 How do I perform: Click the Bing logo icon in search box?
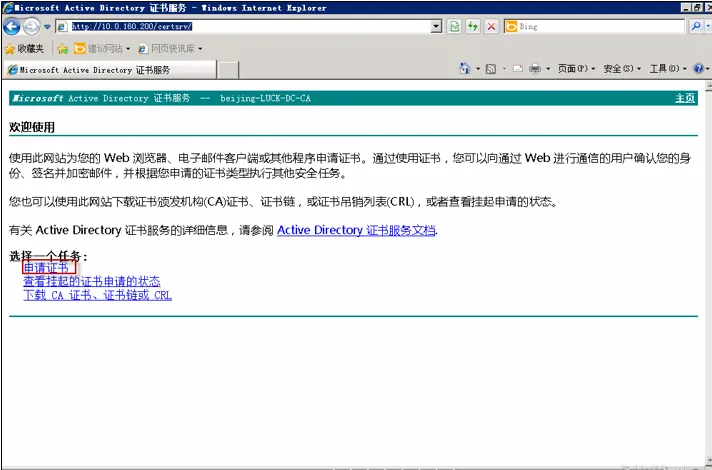(x=511, y=26)
